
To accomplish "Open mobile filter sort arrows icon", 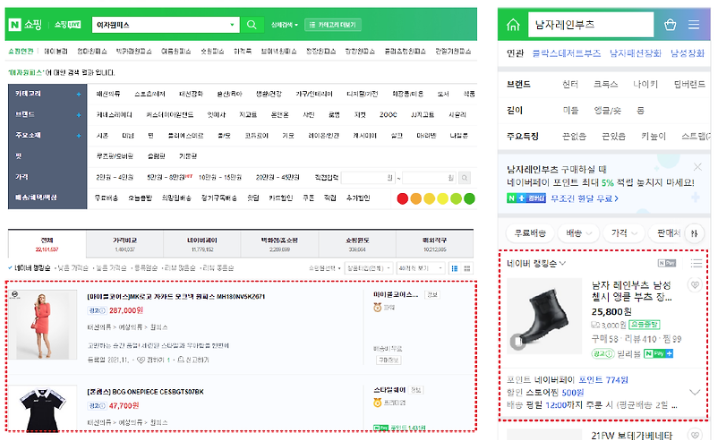I will click(x=694, y=234).
